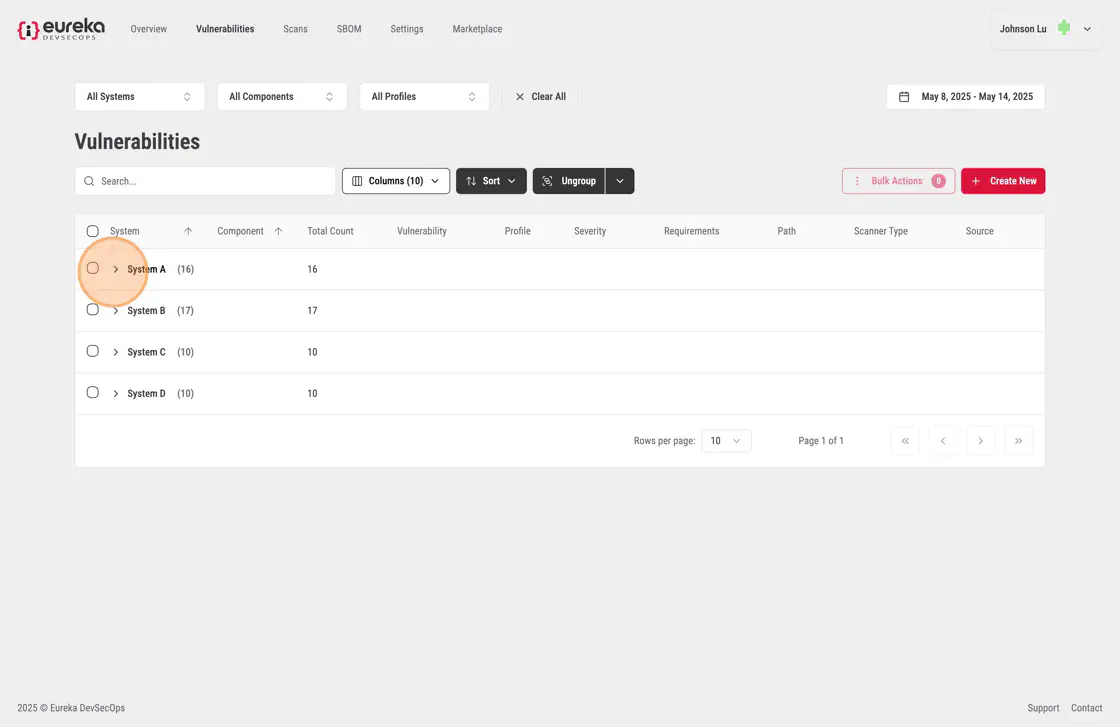Image resolution: width=1120 pixels, height=727 pixels.
Task: Toggle the select-all header checkbox
Action: 93,231
